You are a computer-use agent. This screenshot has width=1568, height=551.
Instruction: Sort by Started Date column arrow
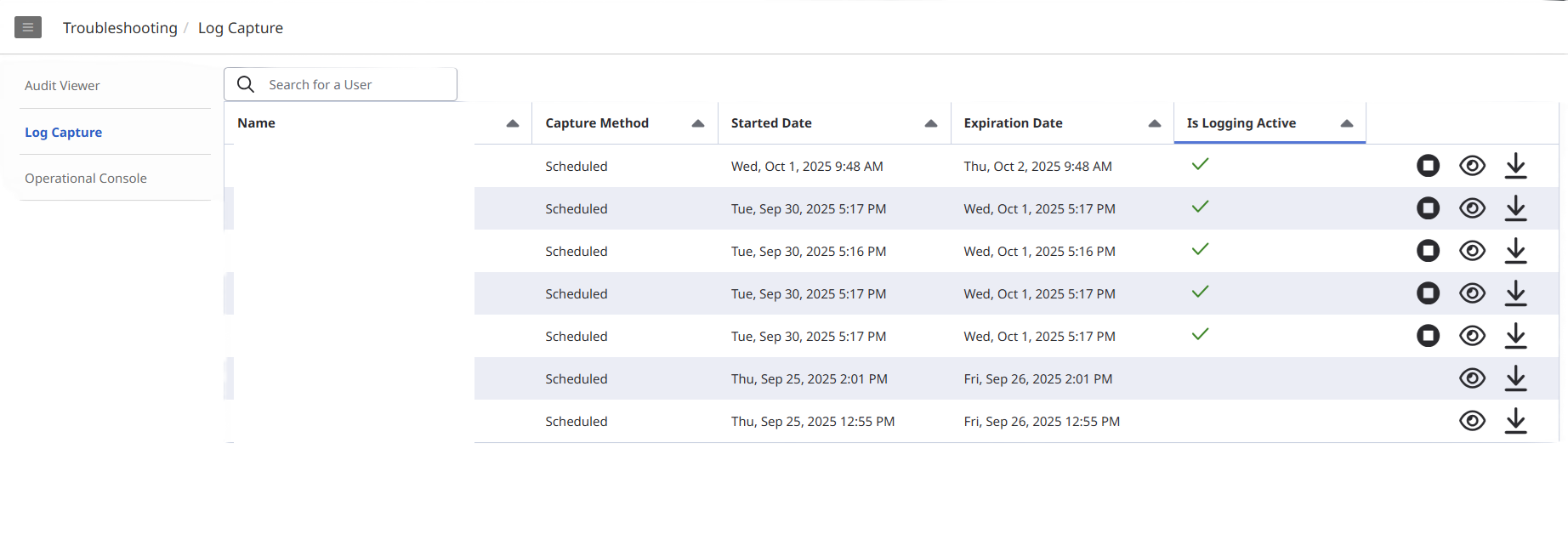930,123
